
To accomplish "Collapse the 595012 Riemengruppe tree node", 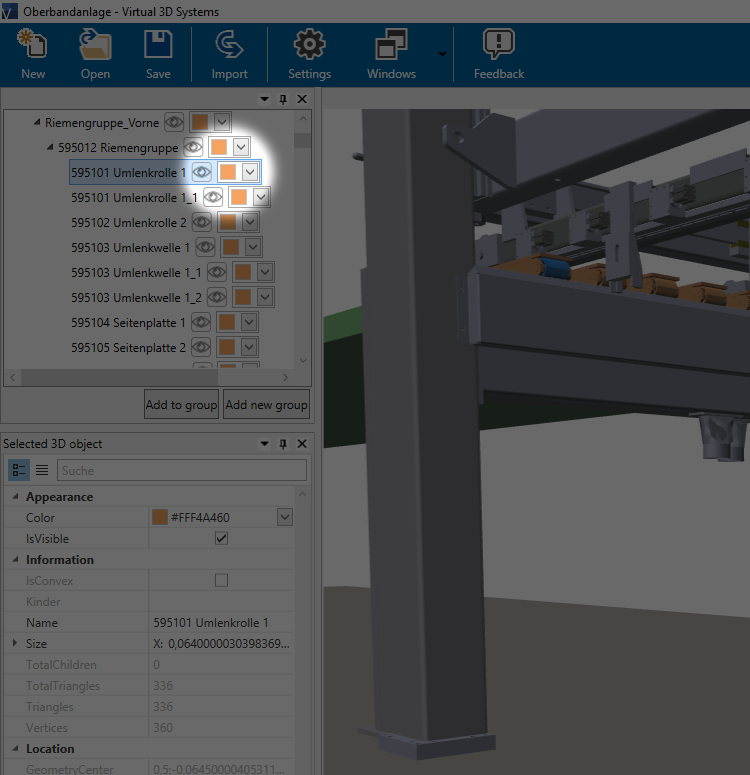I will 50,147.
